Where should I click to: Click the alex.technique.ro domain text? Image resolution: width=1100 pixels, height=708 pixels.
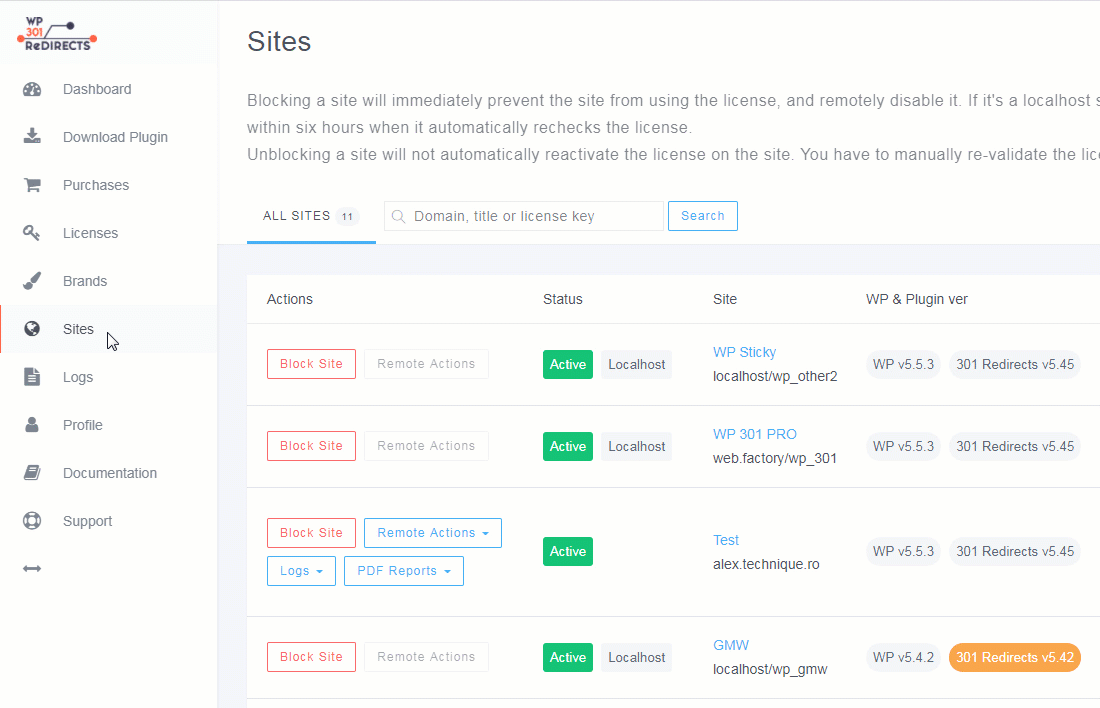[766, 564]
